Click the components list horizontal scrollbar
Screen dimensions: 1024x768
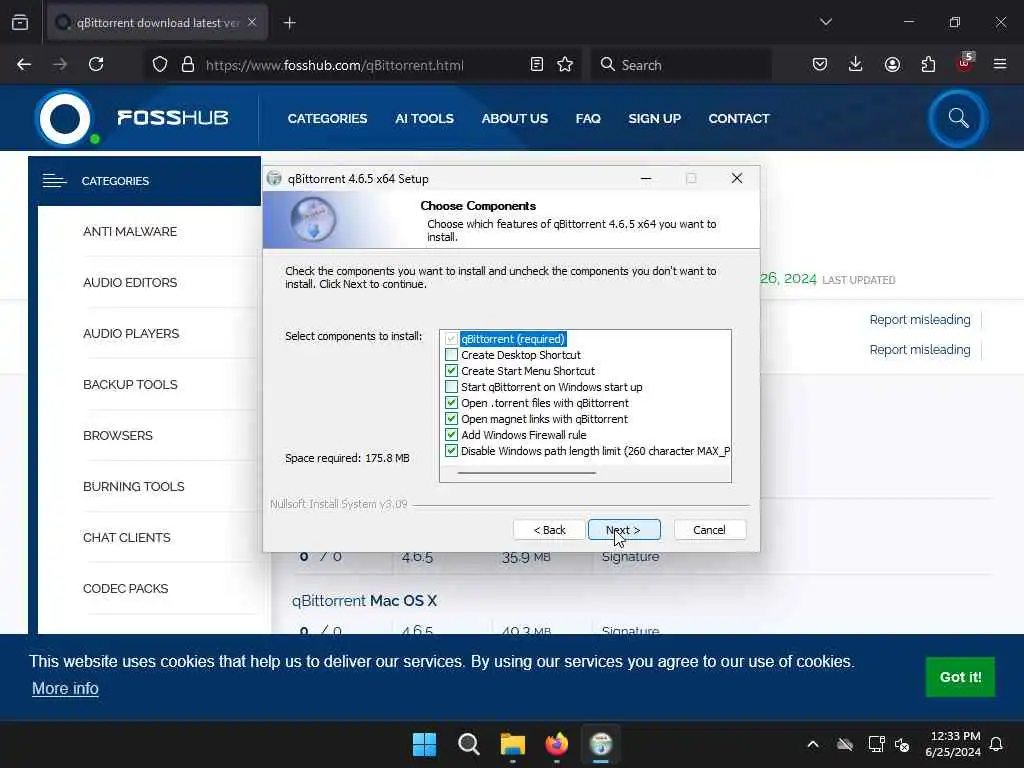(526, 473)
